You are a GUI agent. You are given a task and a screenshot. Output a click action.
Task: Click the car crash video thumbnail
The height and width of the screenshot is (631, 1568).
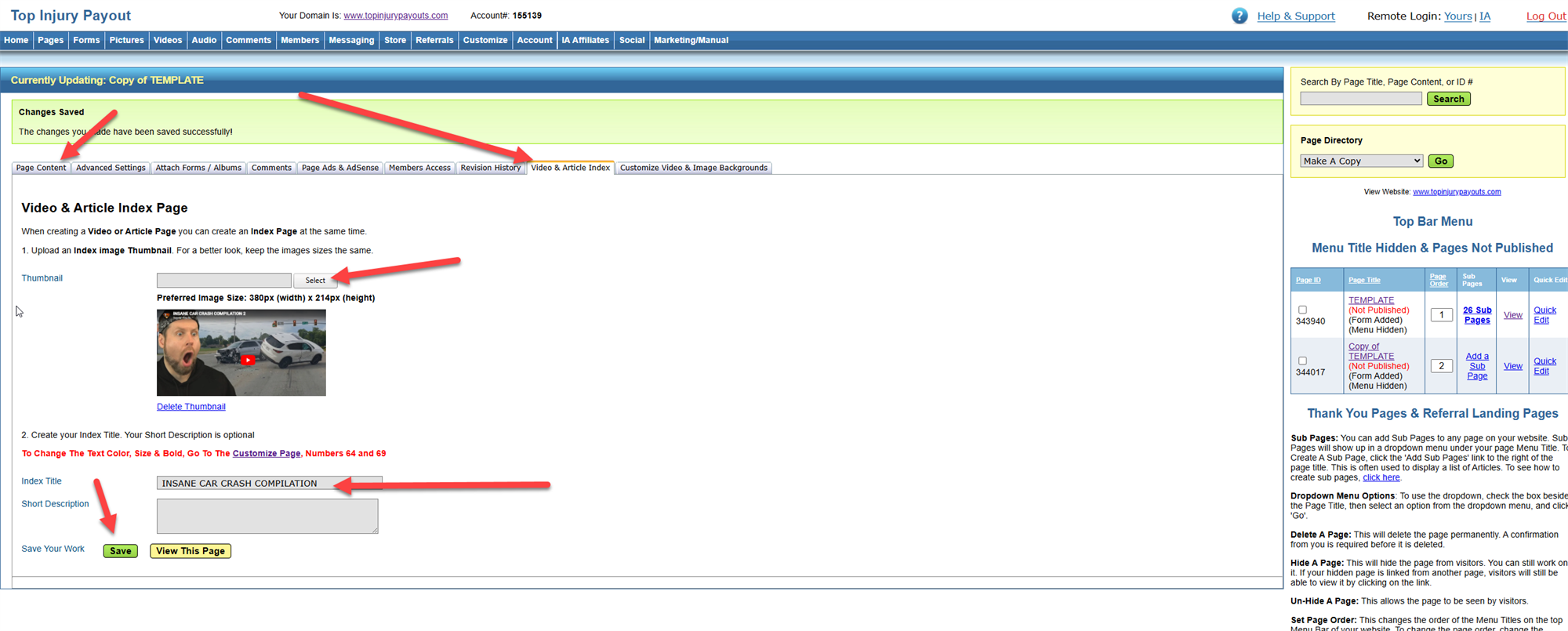coord(241,353)
